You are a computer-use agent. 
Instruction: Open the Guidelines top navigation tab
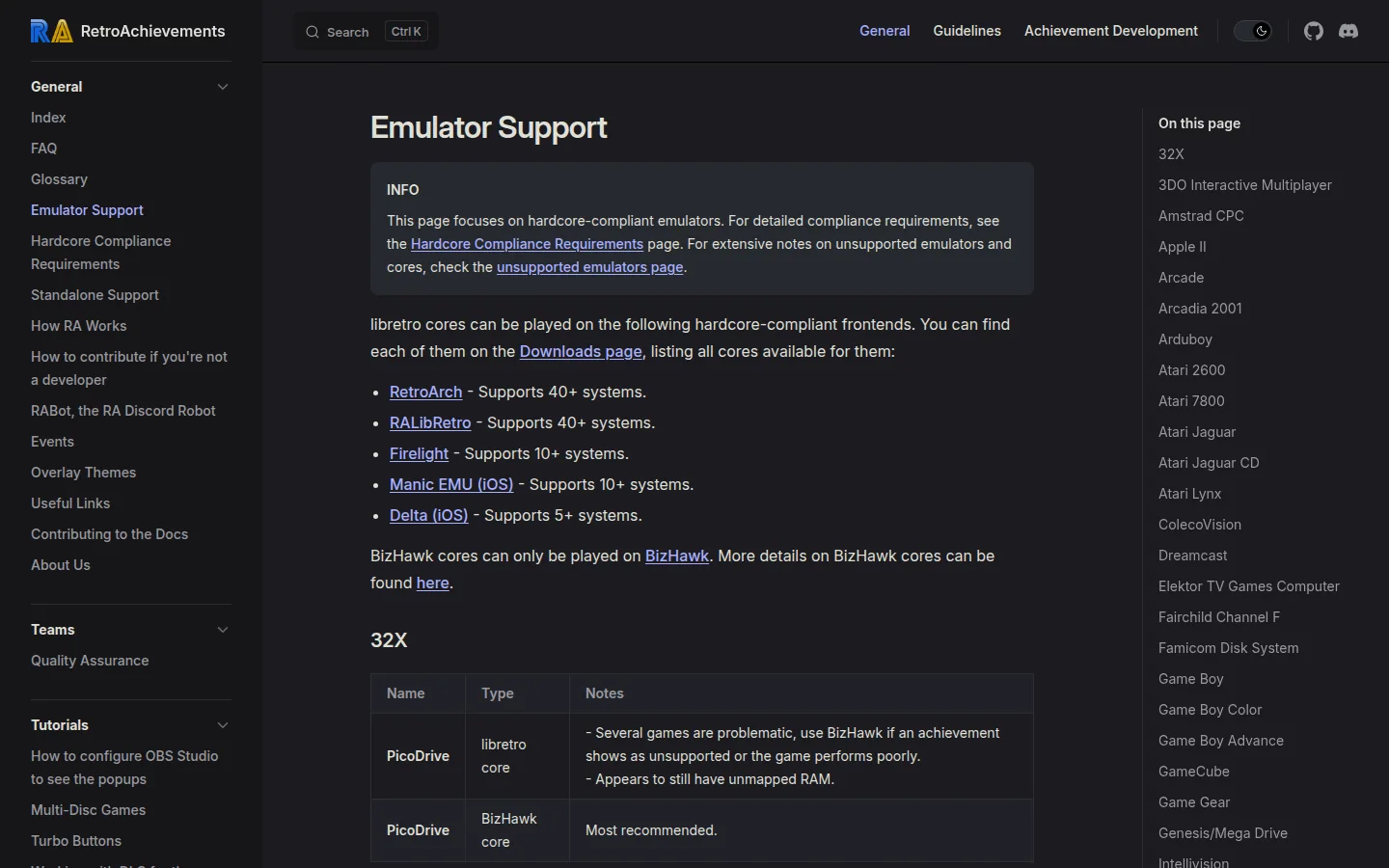pos(967,31)
